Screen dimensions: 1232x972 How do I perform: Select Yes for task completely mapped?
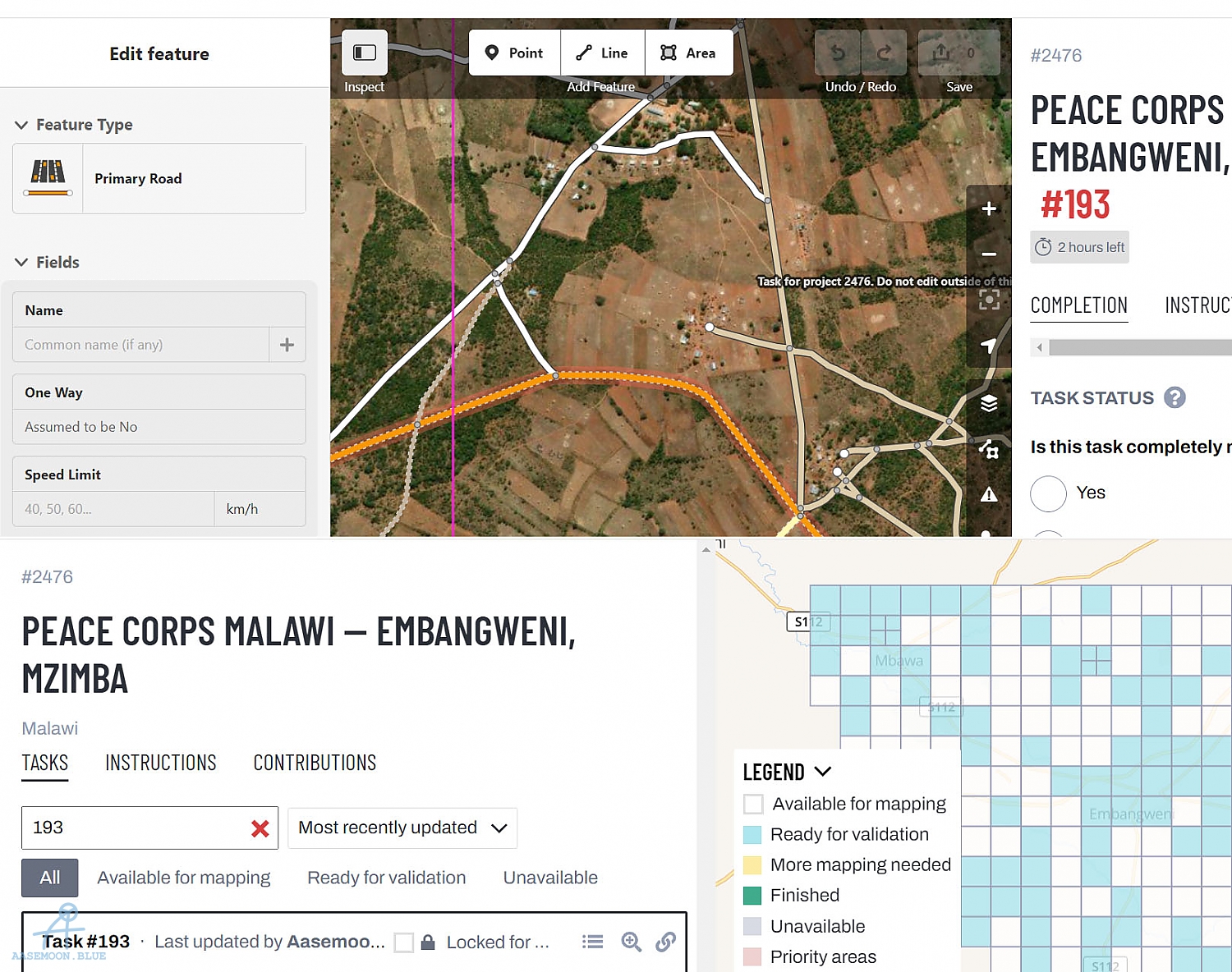click(1048, 493)
